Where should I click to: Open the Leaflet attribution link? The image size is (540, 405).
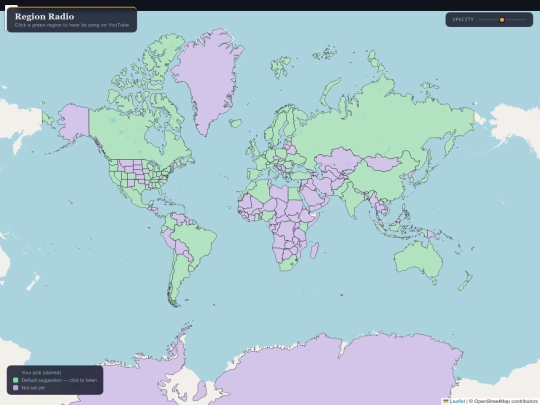coord(457,401)
